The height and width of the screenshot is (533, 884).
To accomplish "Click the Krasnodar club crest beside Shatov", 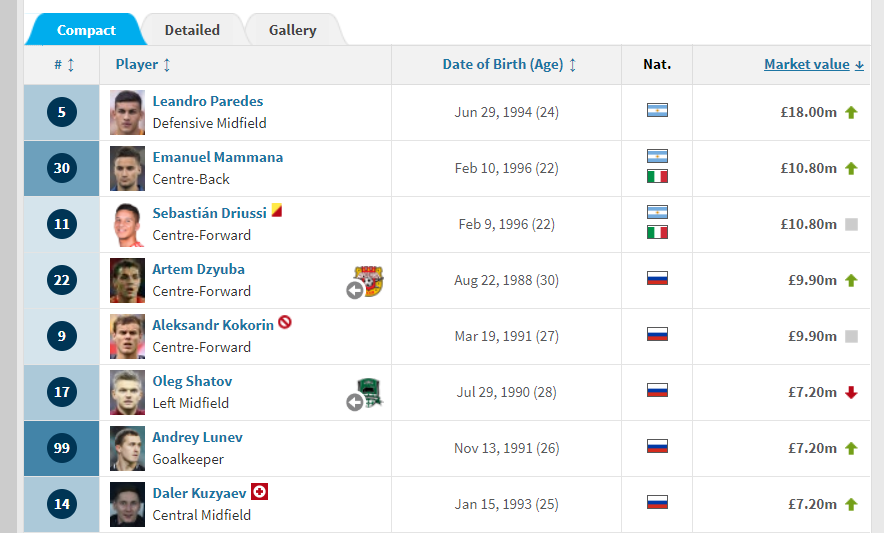I will 369,393.
